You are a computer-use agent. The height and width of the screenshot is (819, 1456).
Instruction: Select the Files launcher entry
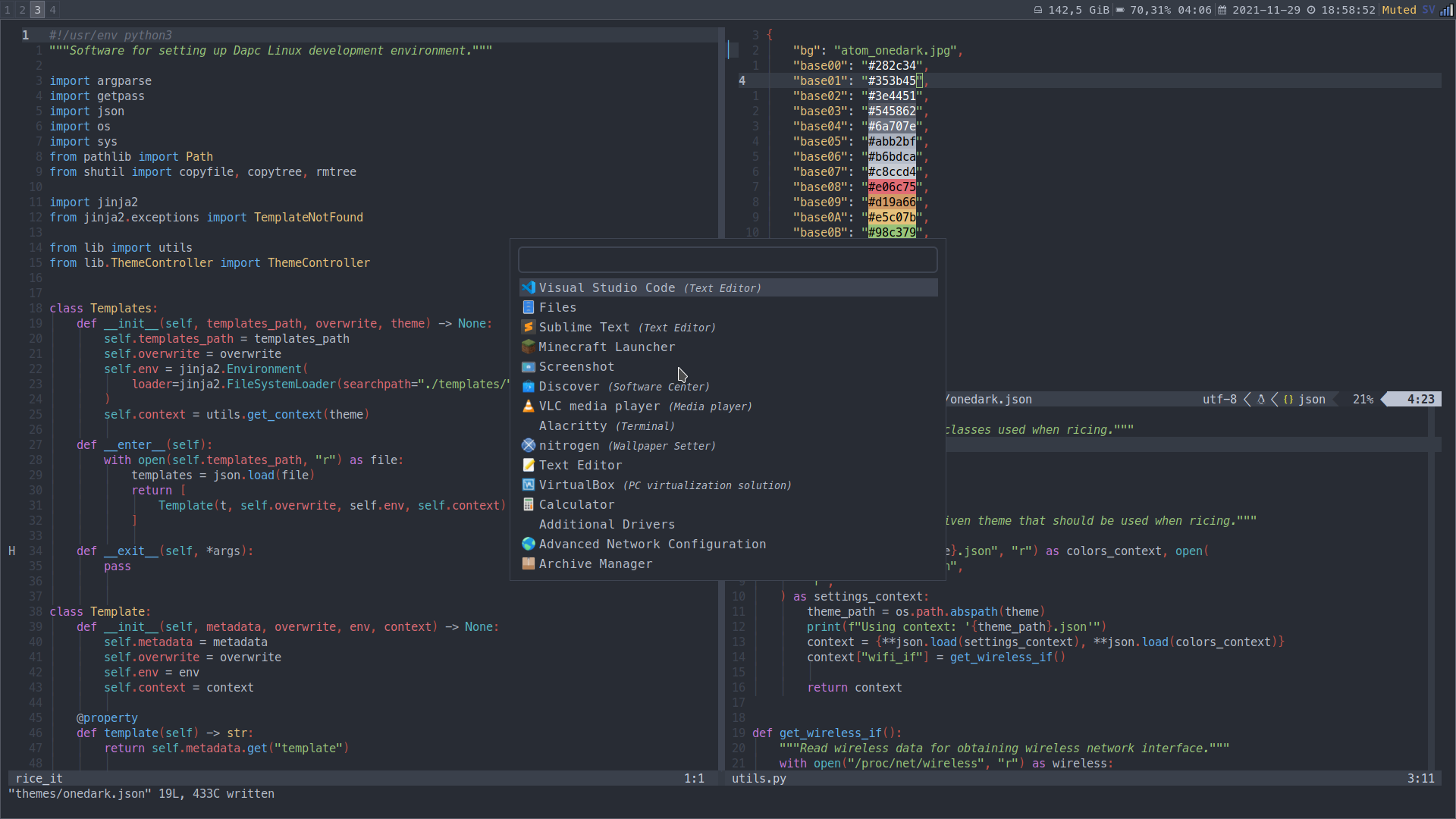557,307
